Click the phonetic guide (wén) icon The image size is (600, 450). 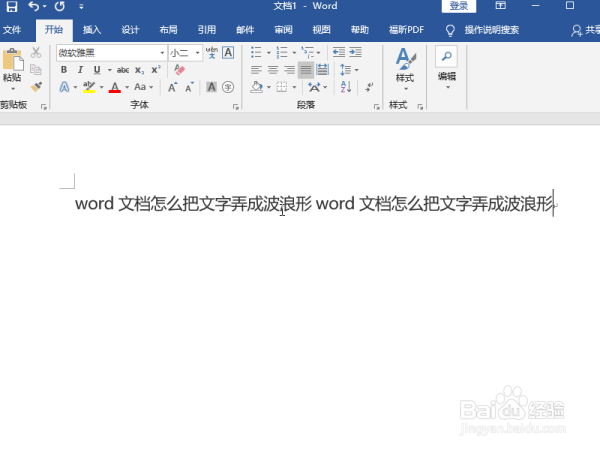pos(212,52)
